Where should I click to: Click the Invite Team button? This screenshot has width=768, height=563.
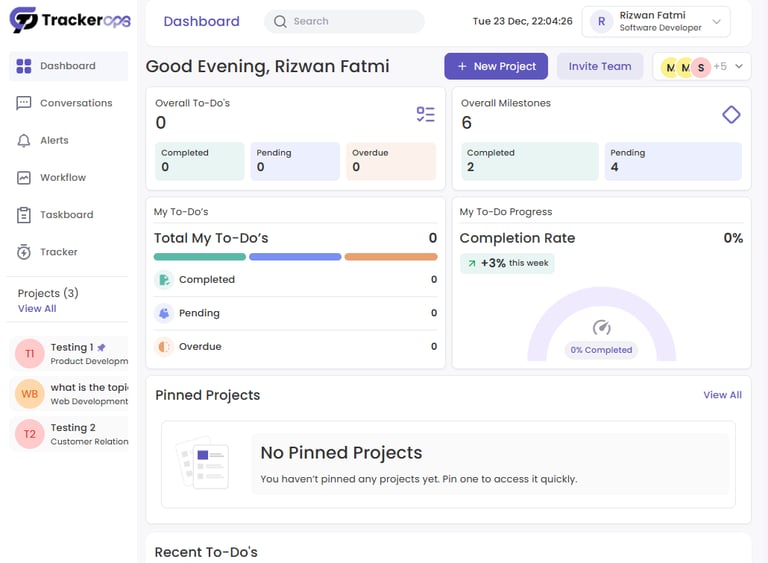(600, 67)
